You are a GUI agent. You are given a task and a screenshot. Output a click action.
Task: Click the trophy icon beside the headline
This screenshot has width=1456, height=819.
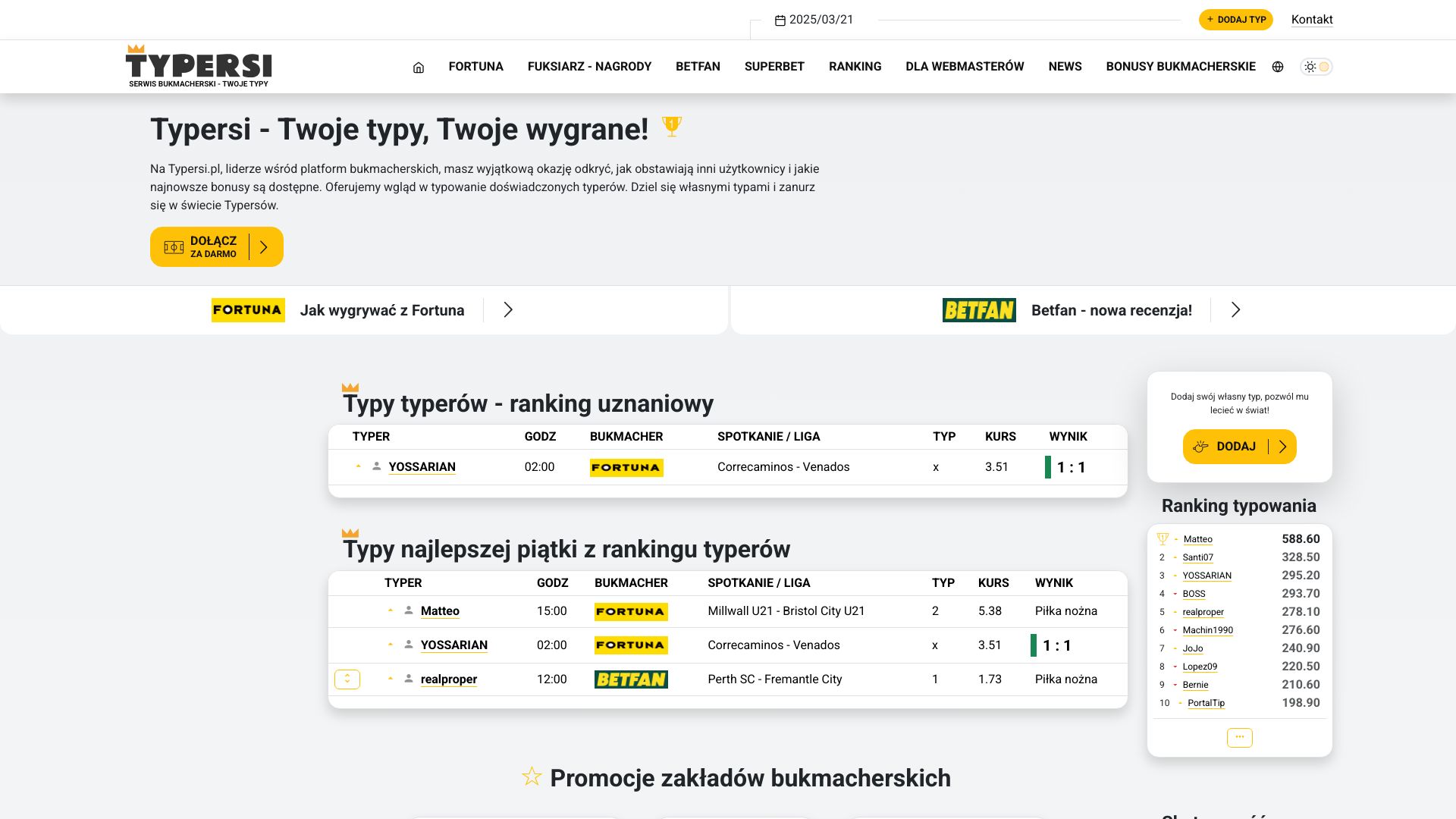672,126
